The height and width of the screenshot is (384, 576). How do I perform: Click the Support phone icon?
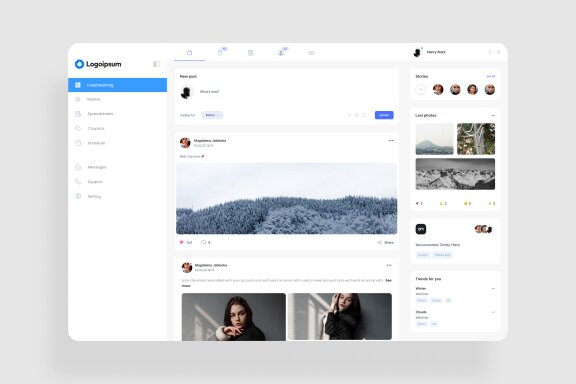click(x=78, y=182)
